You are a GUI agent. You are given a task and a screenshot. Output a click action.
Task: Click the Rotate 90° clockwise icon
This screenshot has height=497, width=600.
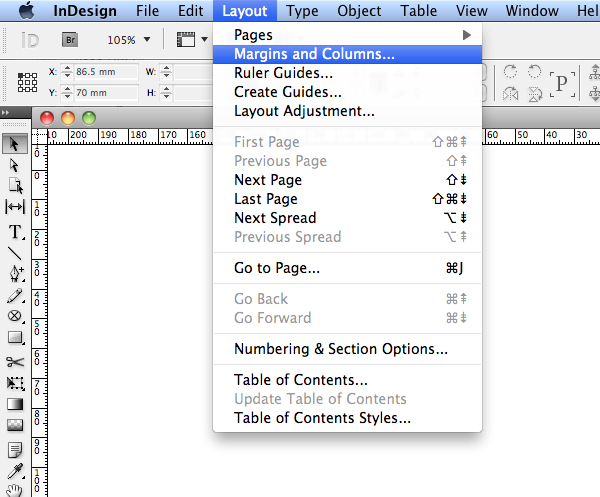[x=511, y=72]
